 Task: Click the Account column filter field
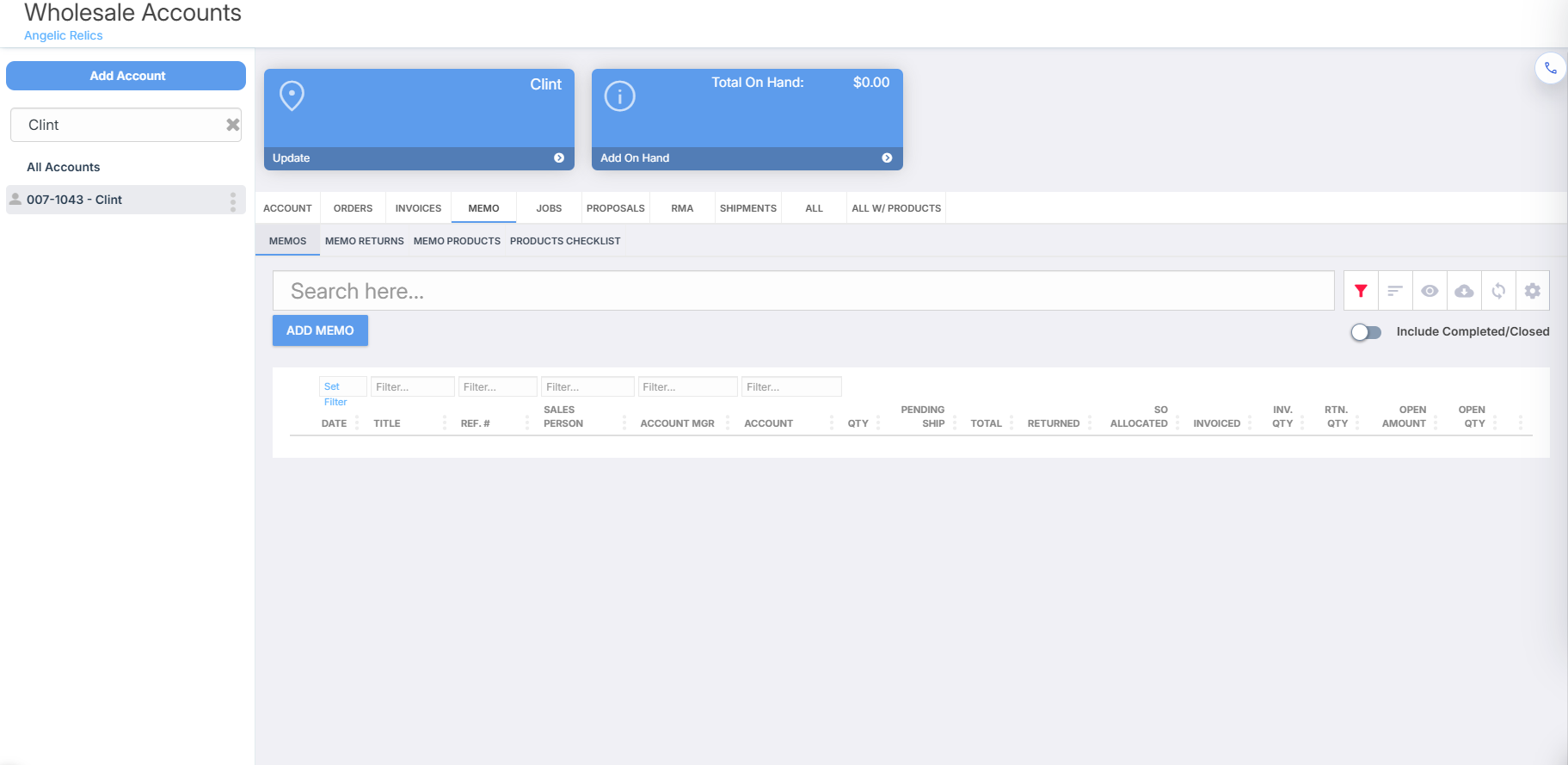(x=791, y=387)
